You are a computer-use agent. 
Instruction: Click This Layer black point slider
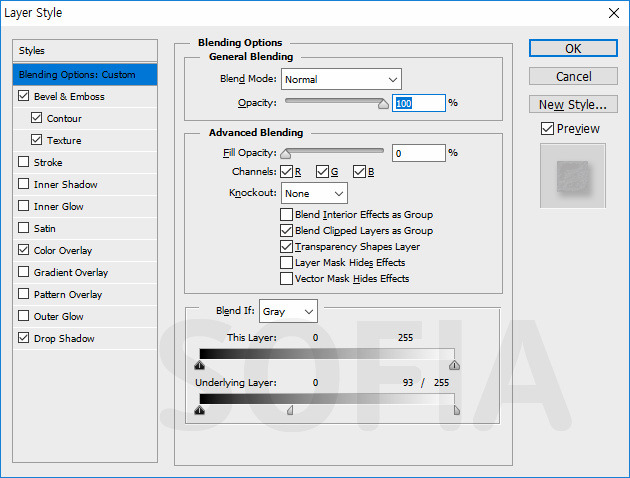point(200,365)
